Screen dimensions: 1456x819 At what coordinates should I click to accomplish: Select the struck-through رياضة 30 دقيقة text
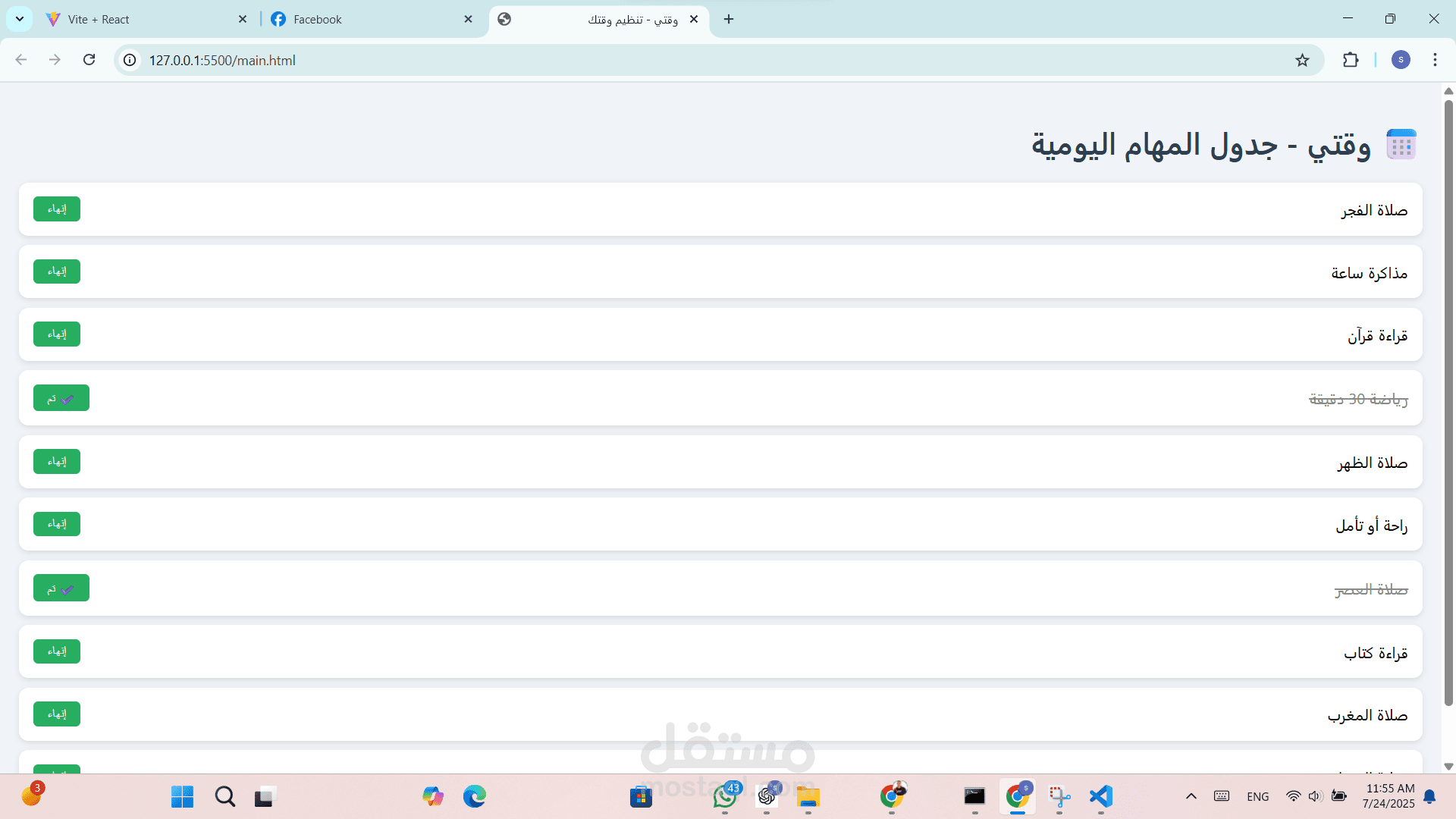(1358, 399)
